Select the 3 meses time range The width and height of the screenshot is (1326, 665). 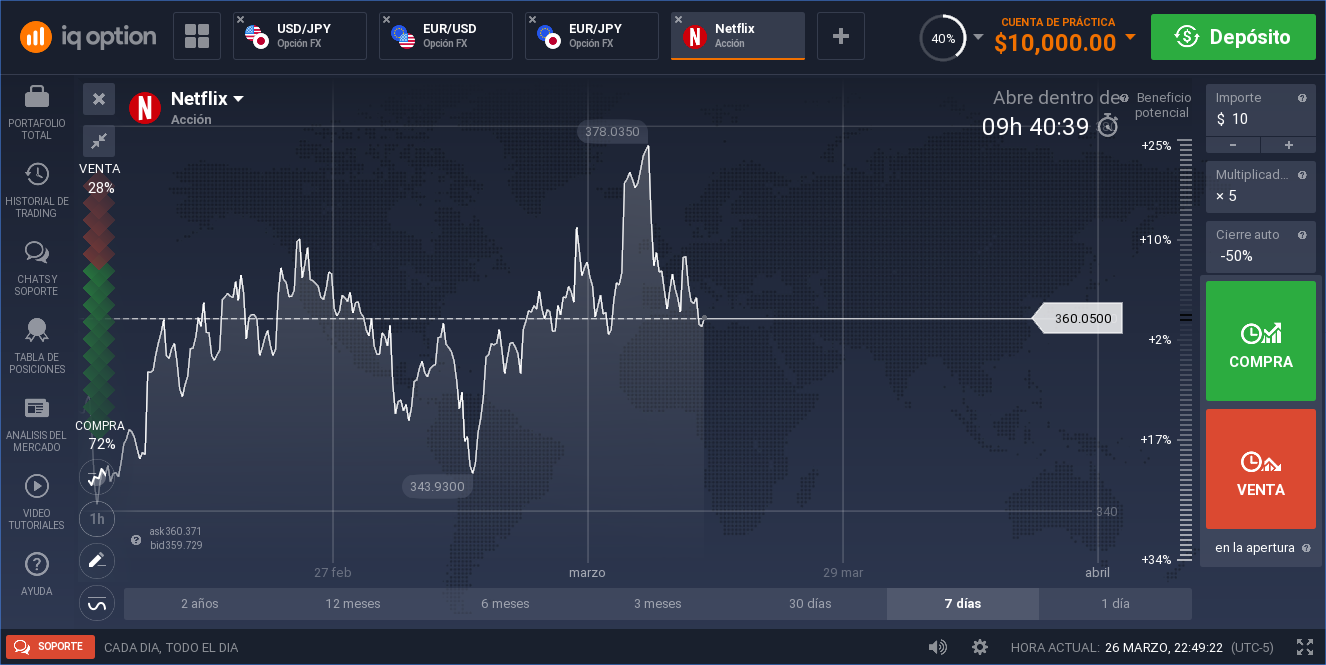[658, 604]
